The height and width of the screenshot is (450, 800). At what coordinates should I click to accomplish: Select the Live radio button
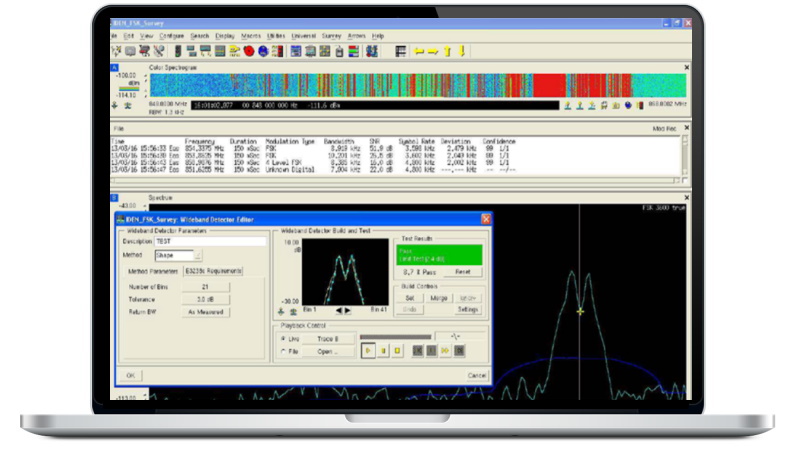pos(284,340)
